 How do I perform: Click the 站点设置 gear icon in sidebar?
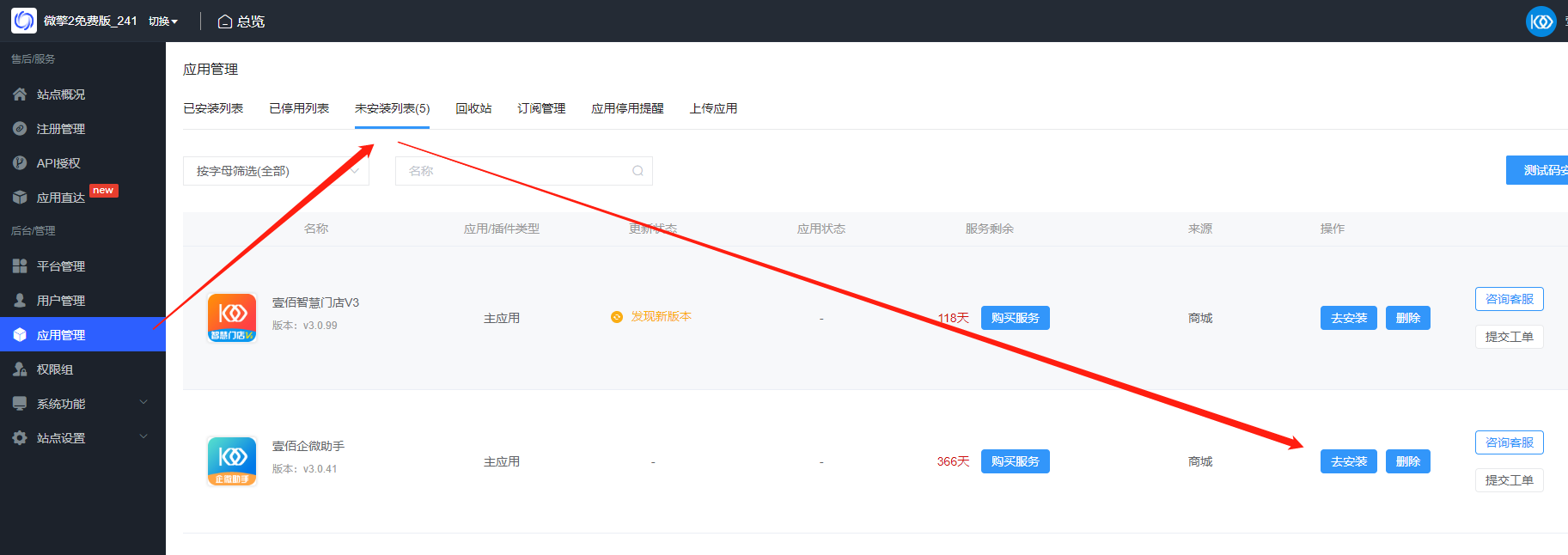click(x=20, y=438)
